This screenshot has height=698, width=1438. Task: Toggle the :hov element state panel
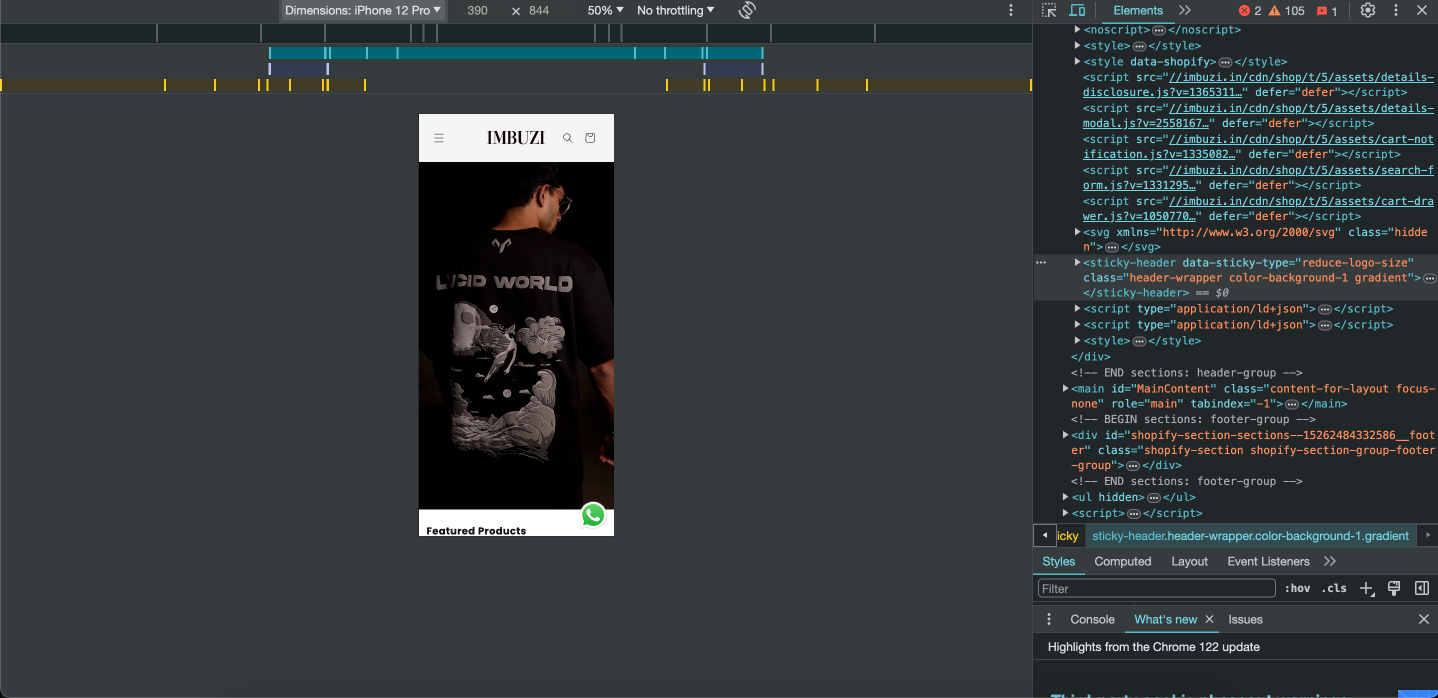click(x=1297, y=588)
